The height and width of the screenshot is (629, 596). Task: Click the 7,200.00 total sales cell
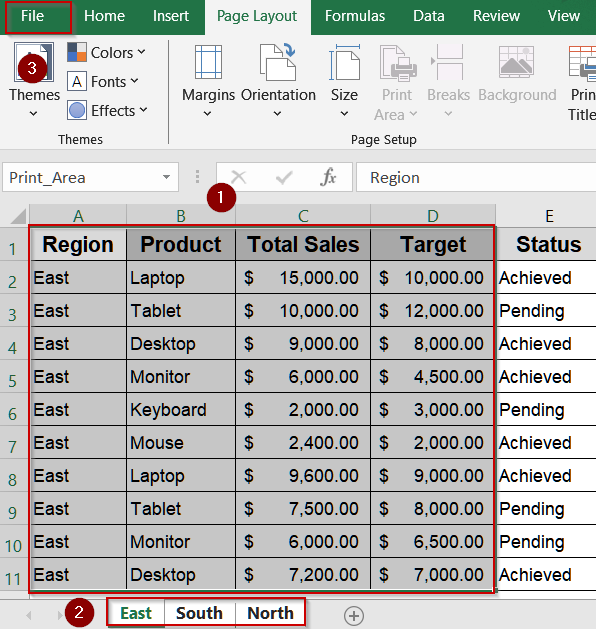[303, 574]
